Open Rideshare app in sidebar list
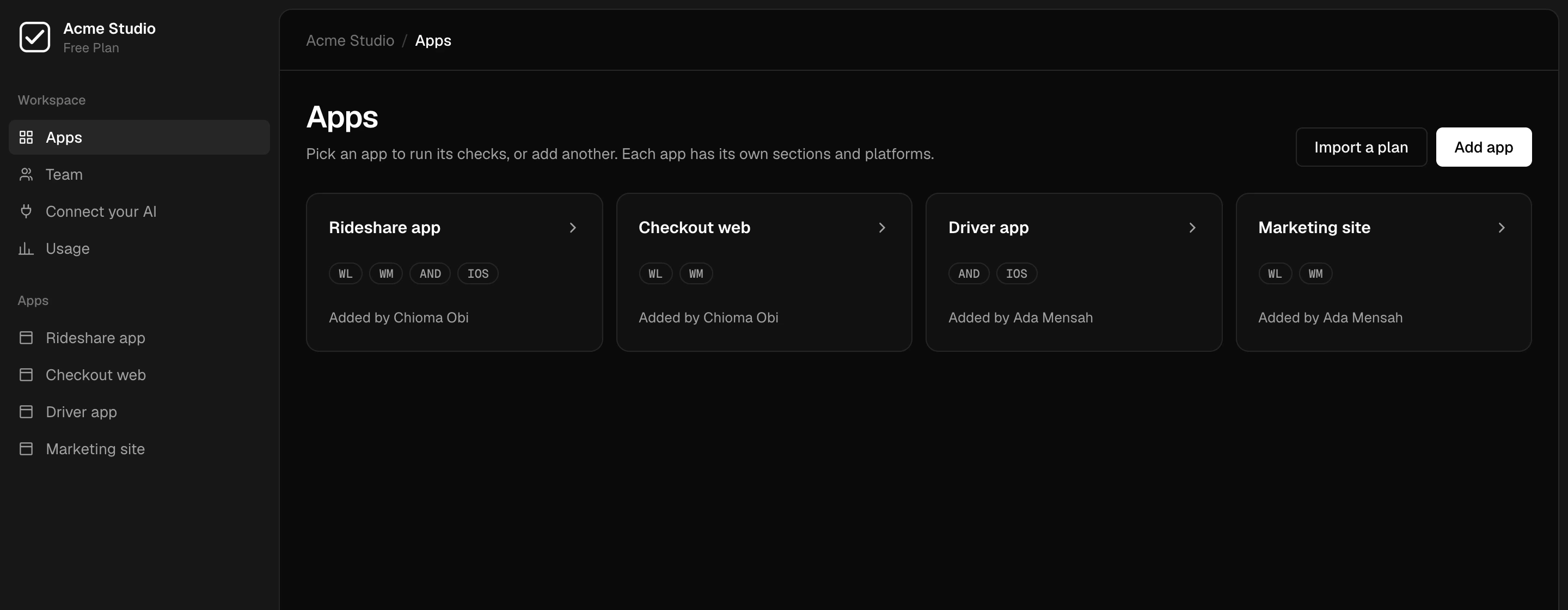Viewport: 1568px width, 610px height. click(x=139, y=338)
